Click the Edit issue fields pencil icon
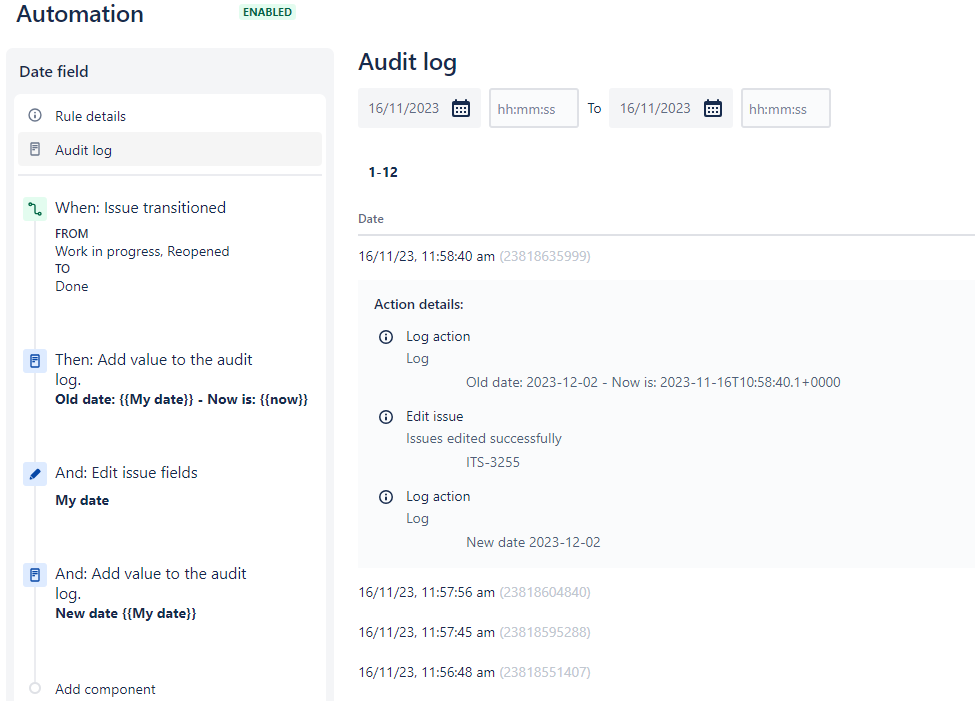 (x=35, y=474)
